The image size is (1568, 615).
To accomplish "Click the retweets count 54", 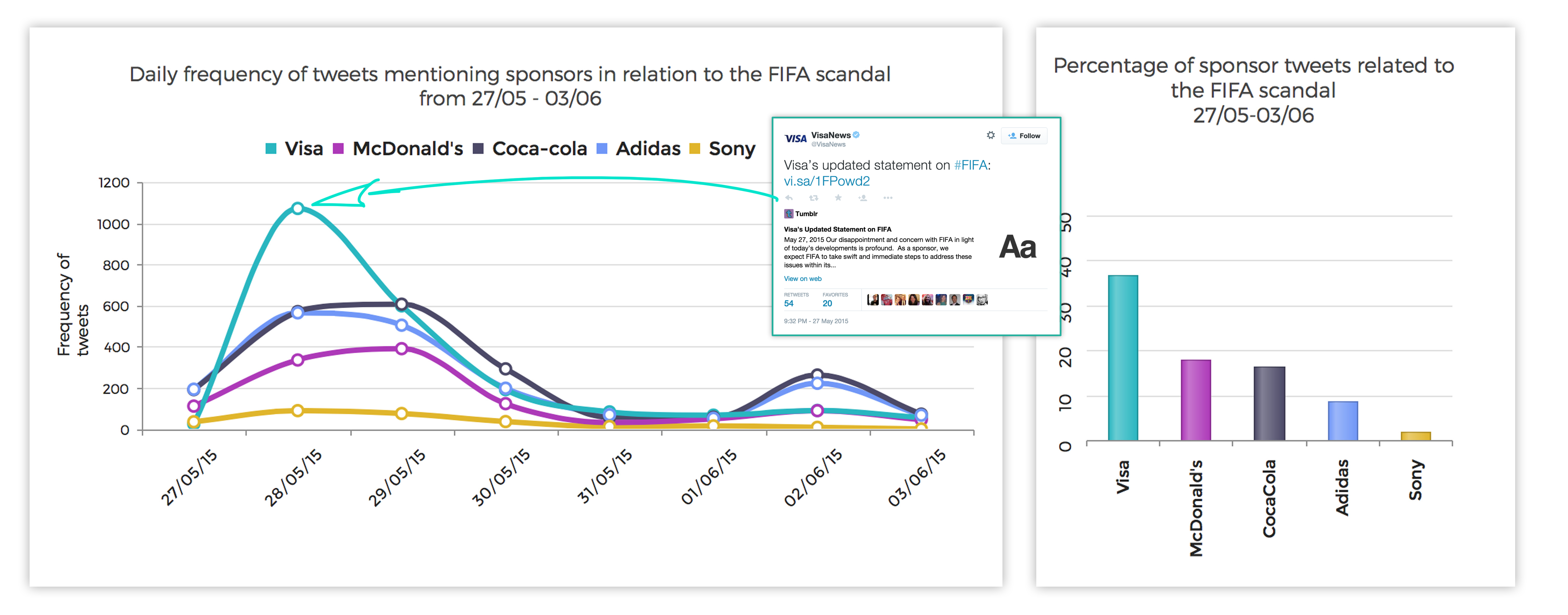I will 788,304.
